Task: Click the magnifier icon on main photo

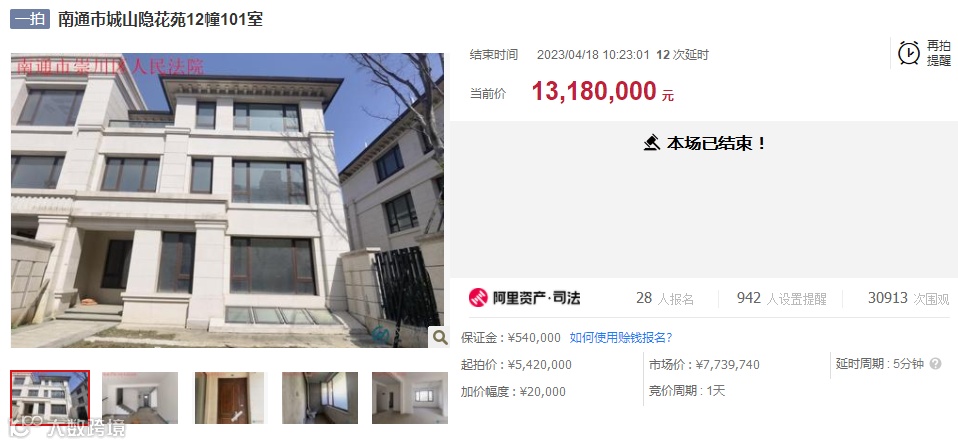Action: click(439, 336)
